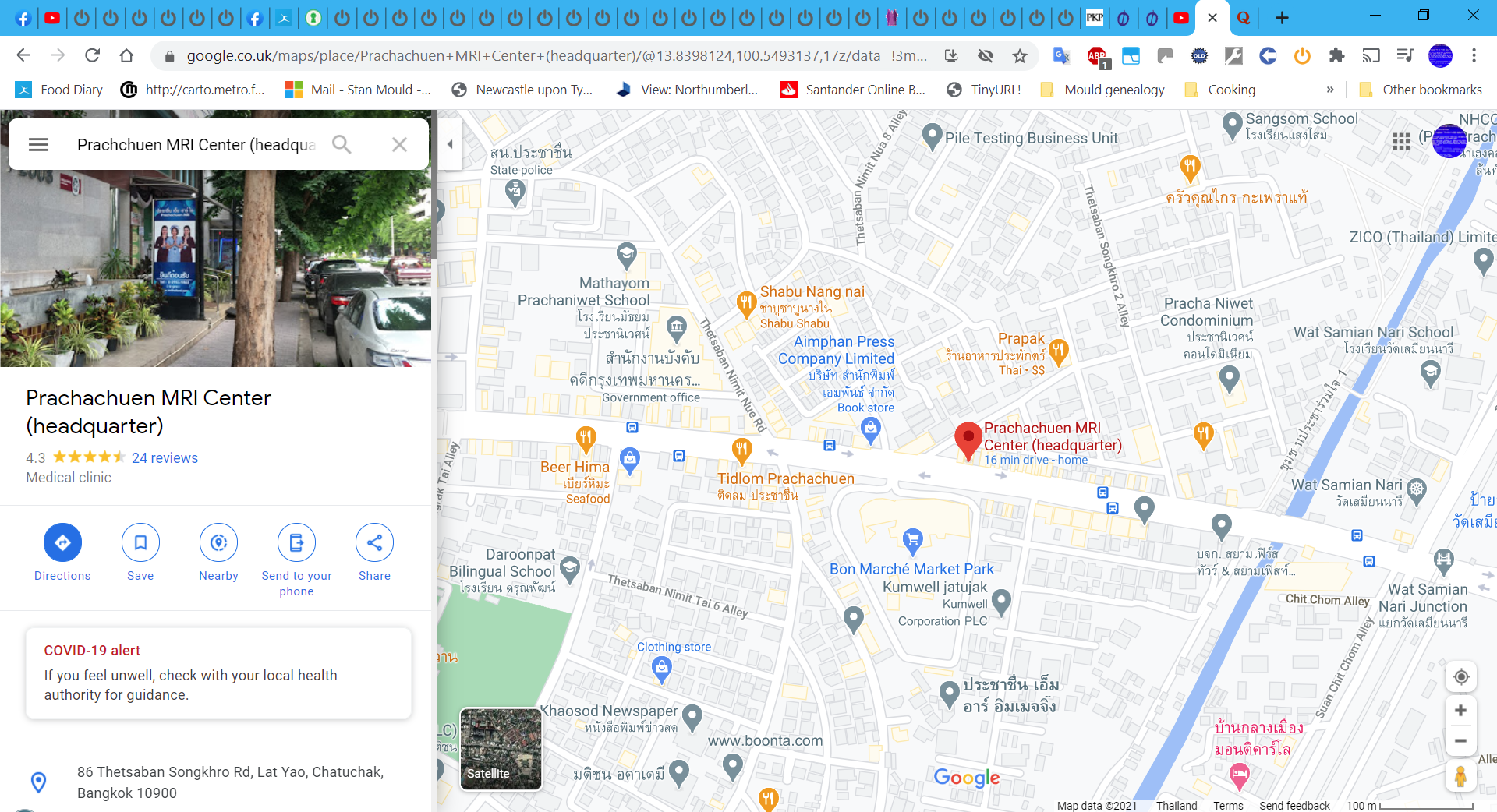Open Google Translate extension icon
The width and height of the screenshot is (1497, 812).
click(x=1061, y=55)
